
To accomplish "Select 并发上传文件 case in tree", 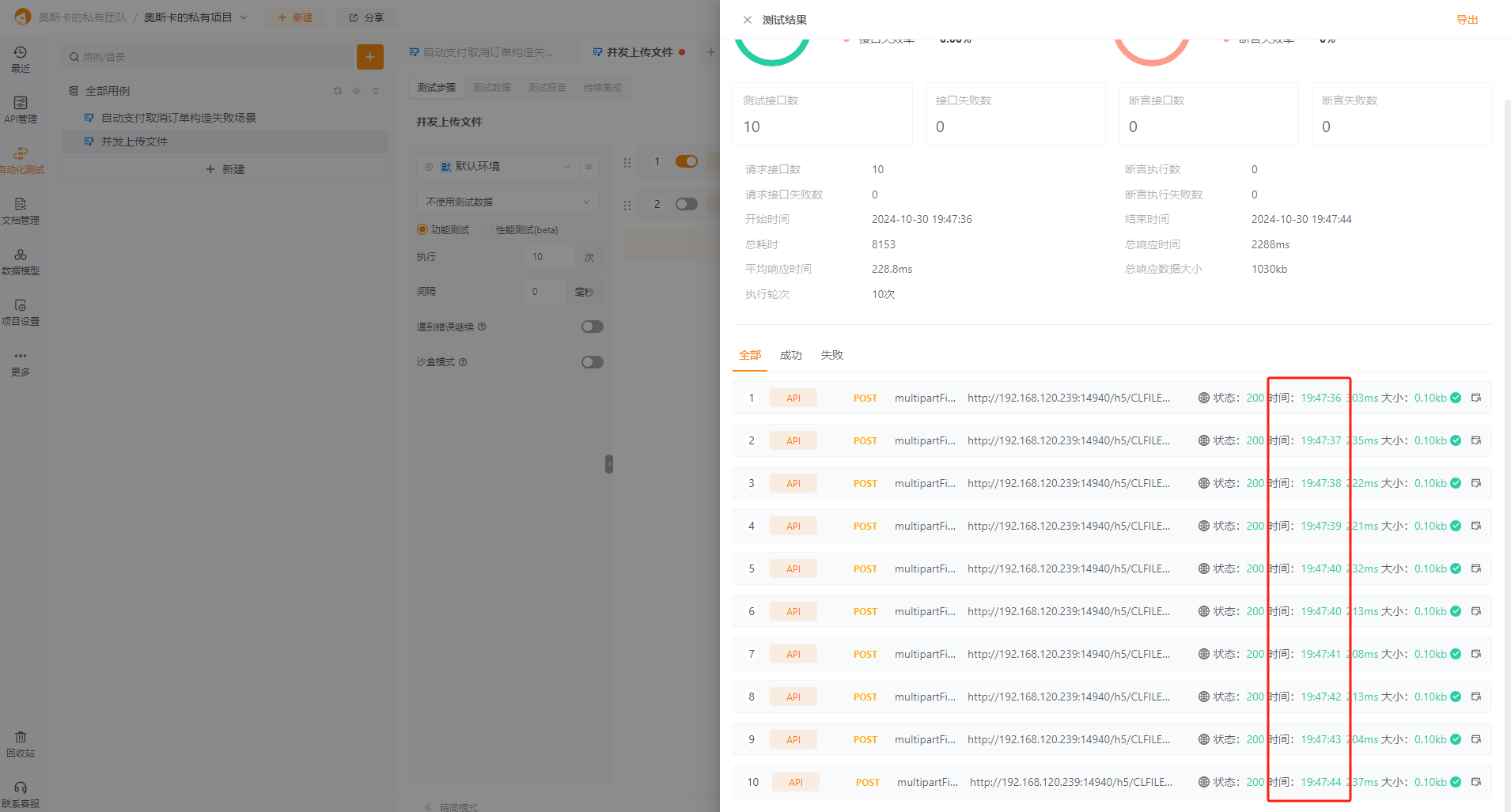I will pos(225,142).
